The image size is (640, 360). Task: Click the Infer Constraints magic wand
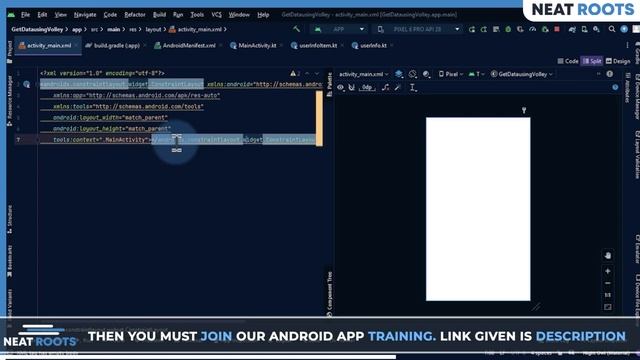point(398,87)
